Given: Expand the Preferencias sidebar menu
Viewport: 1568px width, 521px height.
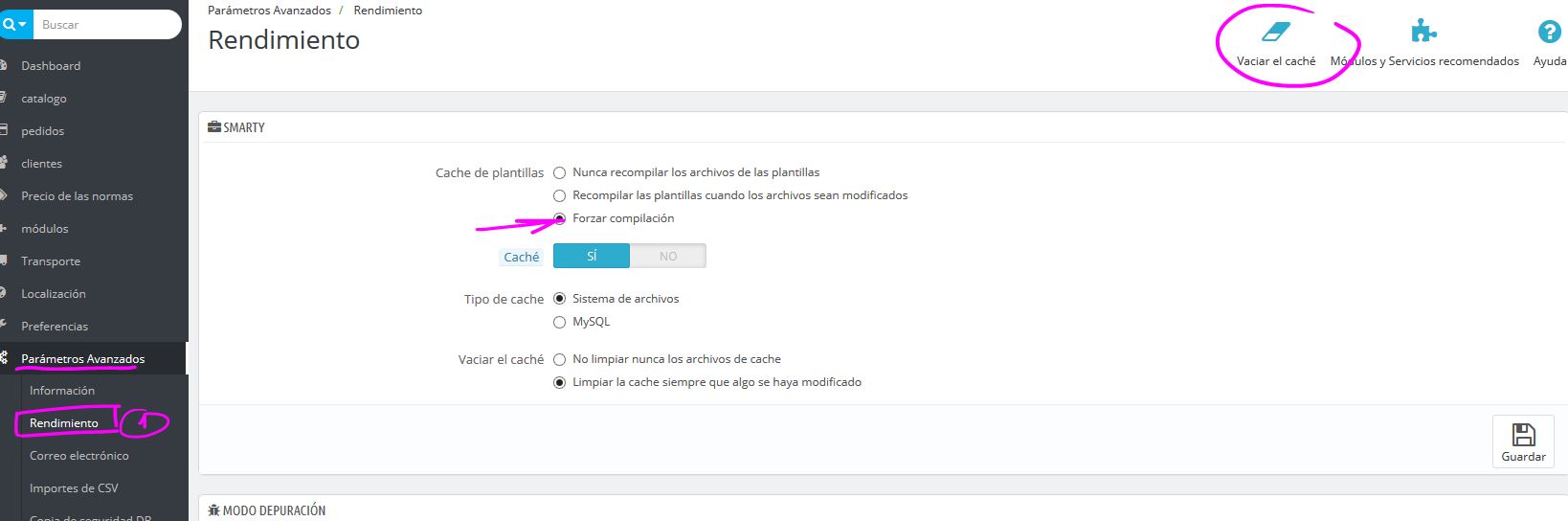Looking at the screenshot, I should pos(55,327).
